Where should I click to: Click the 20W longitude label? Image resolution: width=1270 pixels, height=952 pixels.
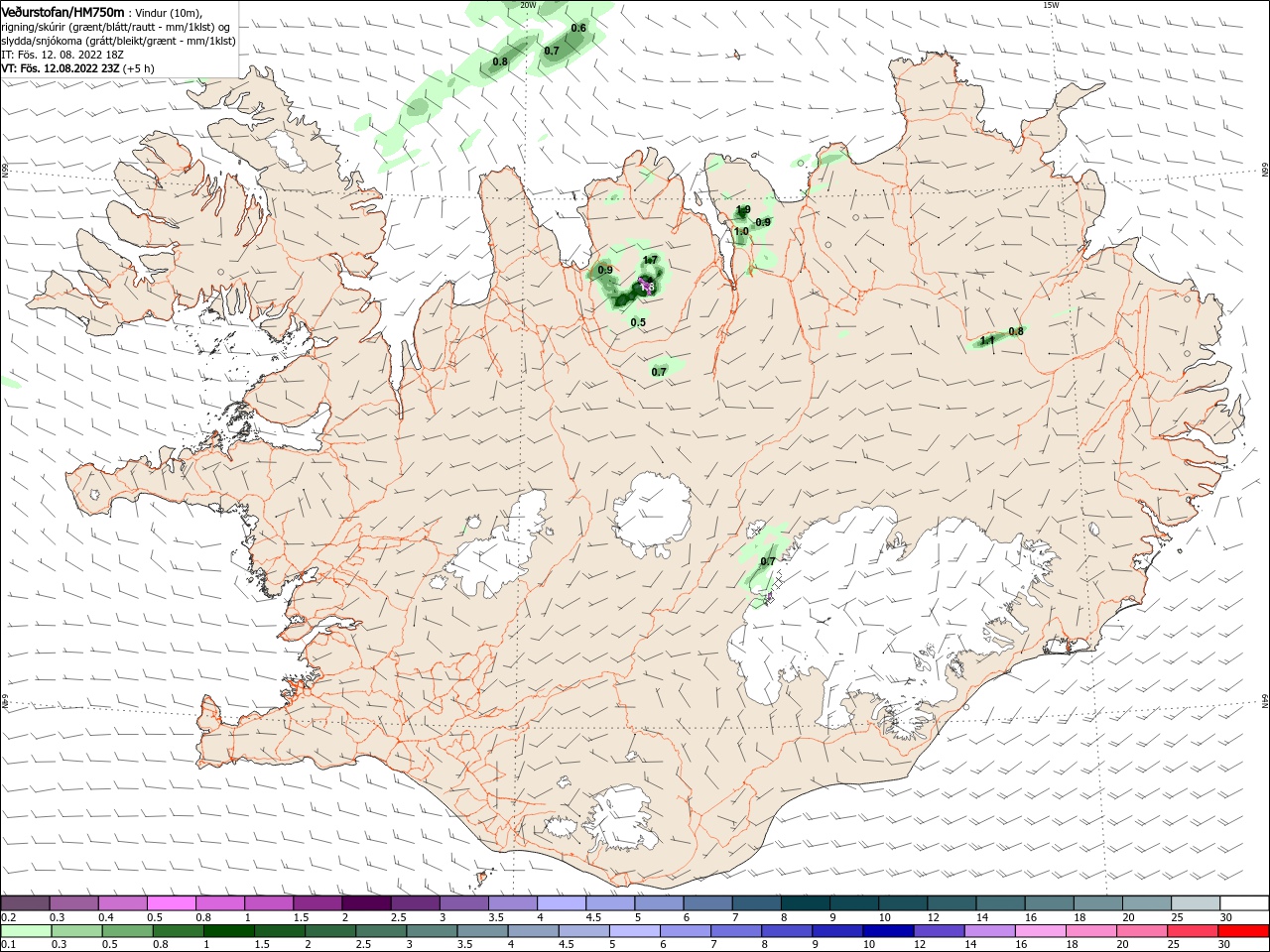[x=528, y=5]
